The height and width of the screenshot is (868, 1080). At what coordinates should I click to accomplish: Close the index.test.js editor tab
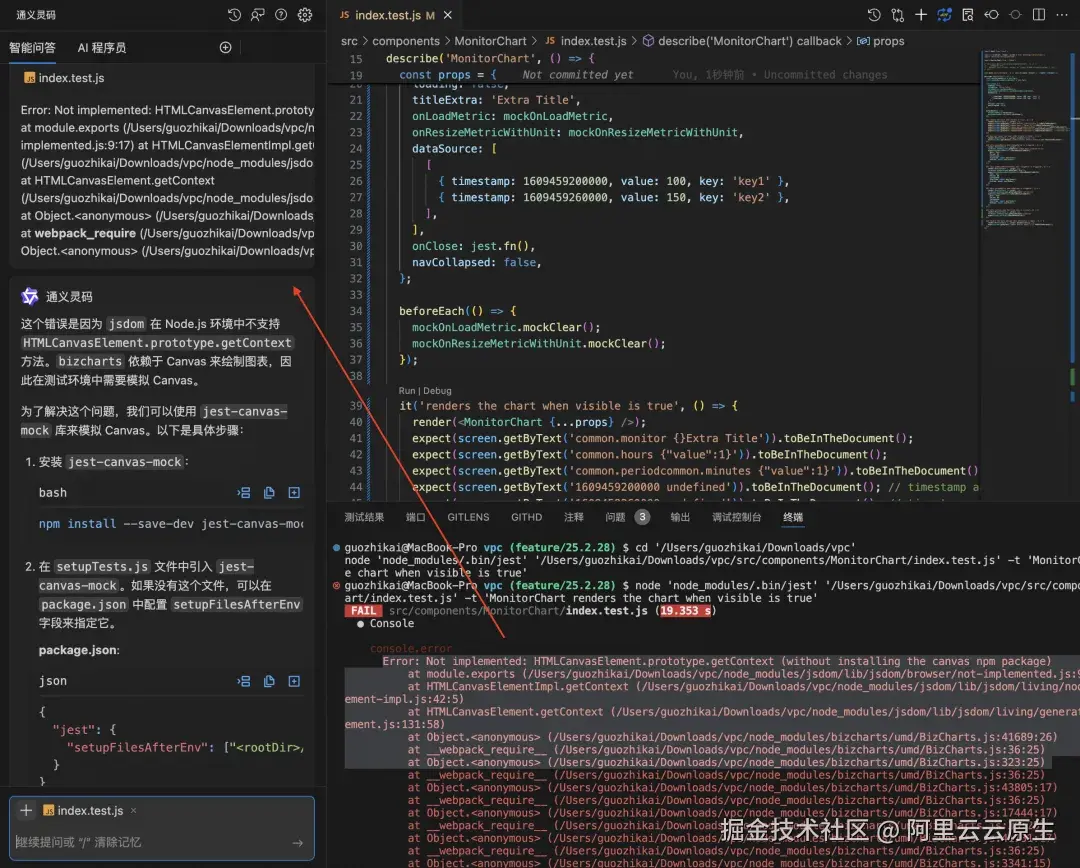pos(448,14)
